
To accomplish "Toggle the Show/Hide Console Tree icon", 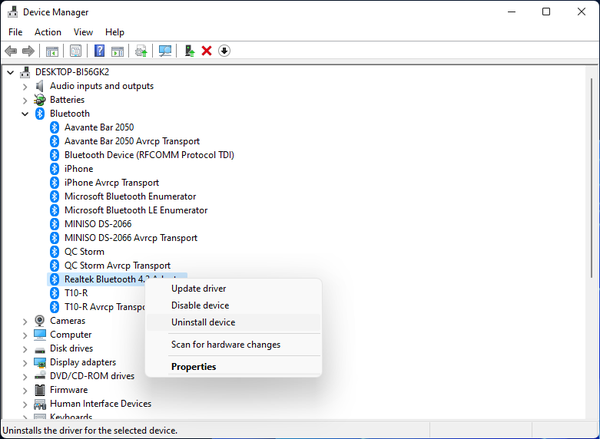I will click(52, 51).
